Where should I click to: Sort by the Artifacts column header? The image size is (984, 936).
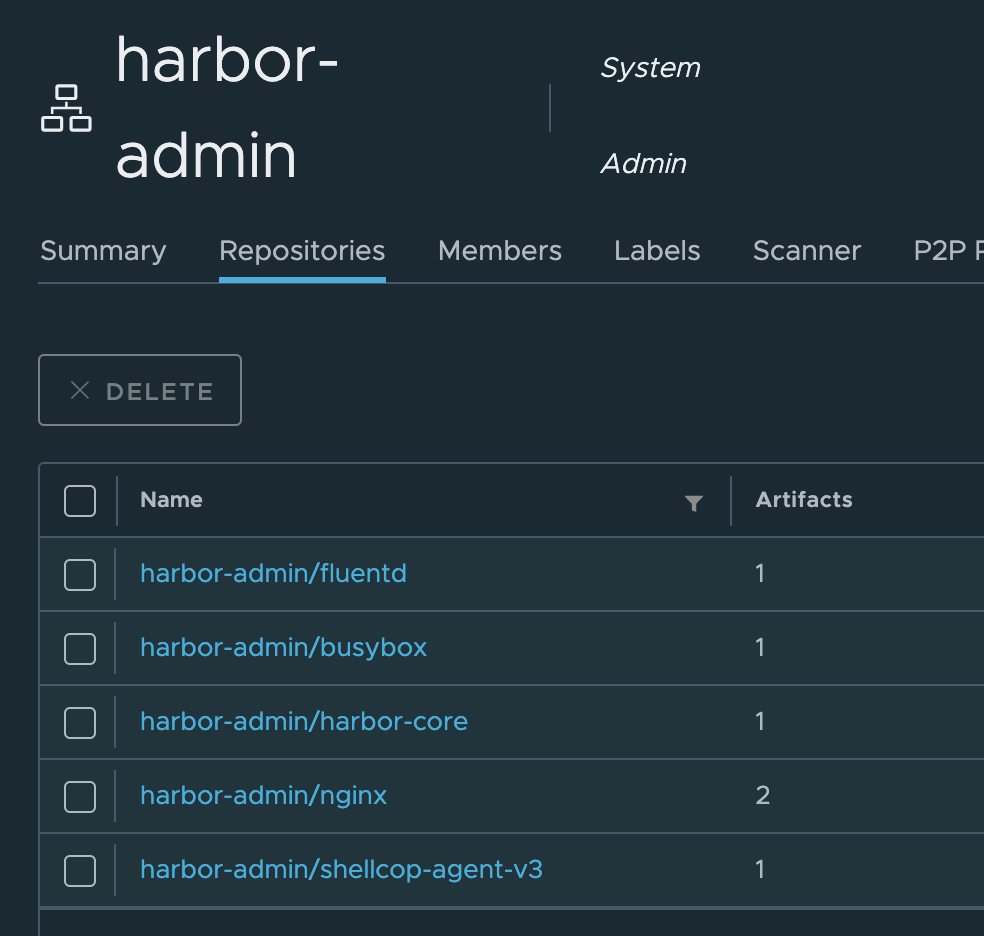pyautogui.click(x=804, y=500)
